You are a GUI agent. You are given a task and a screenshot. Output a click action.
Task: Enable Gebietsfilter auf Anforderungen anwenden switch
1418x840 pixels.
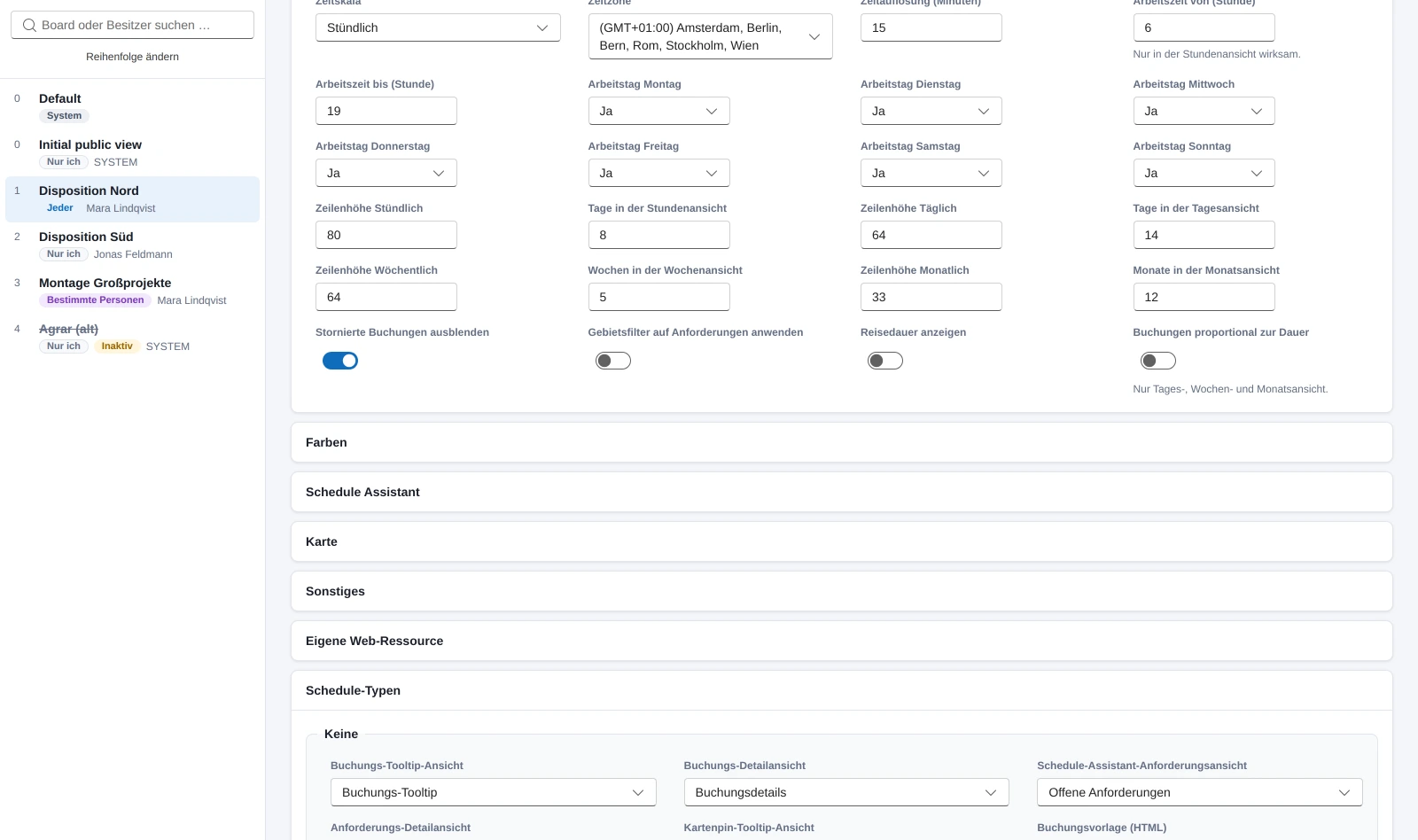[613, 361]
